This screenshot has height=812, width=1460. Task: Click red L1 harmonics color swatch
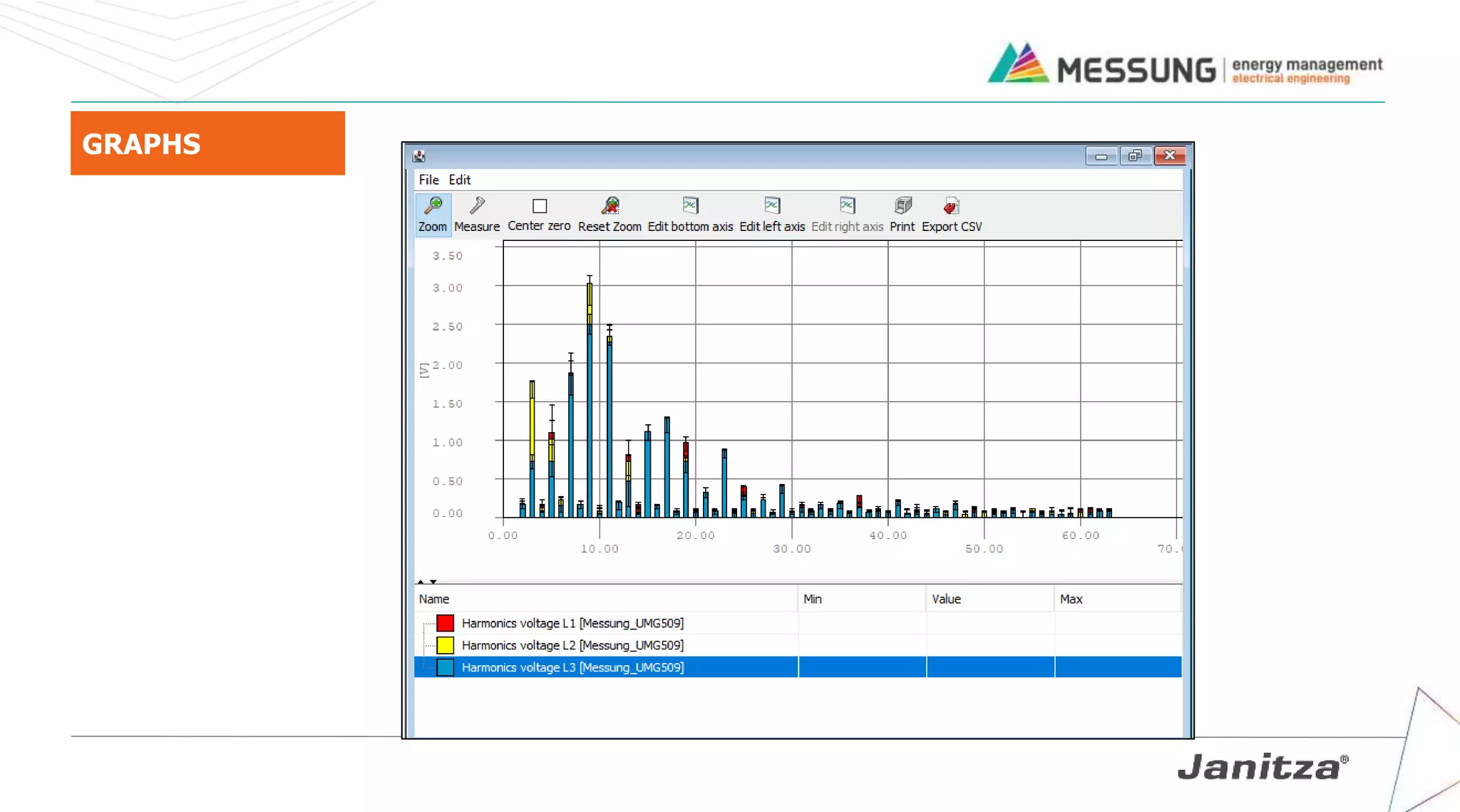click(x=445, y=623)
